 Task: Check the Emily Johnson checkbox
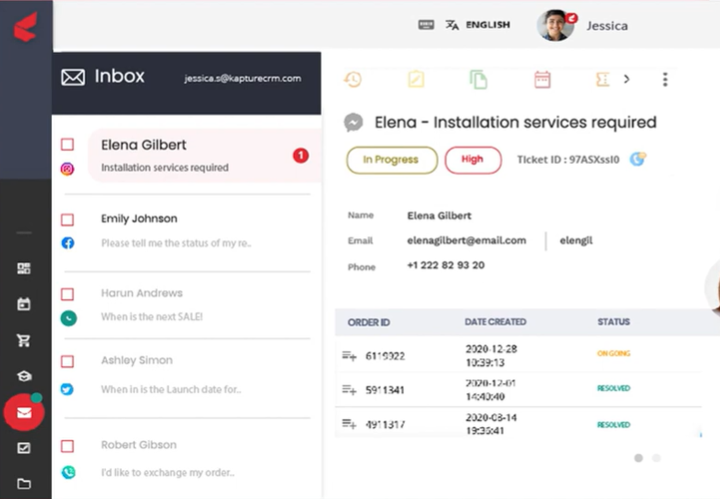coord(68,219)
